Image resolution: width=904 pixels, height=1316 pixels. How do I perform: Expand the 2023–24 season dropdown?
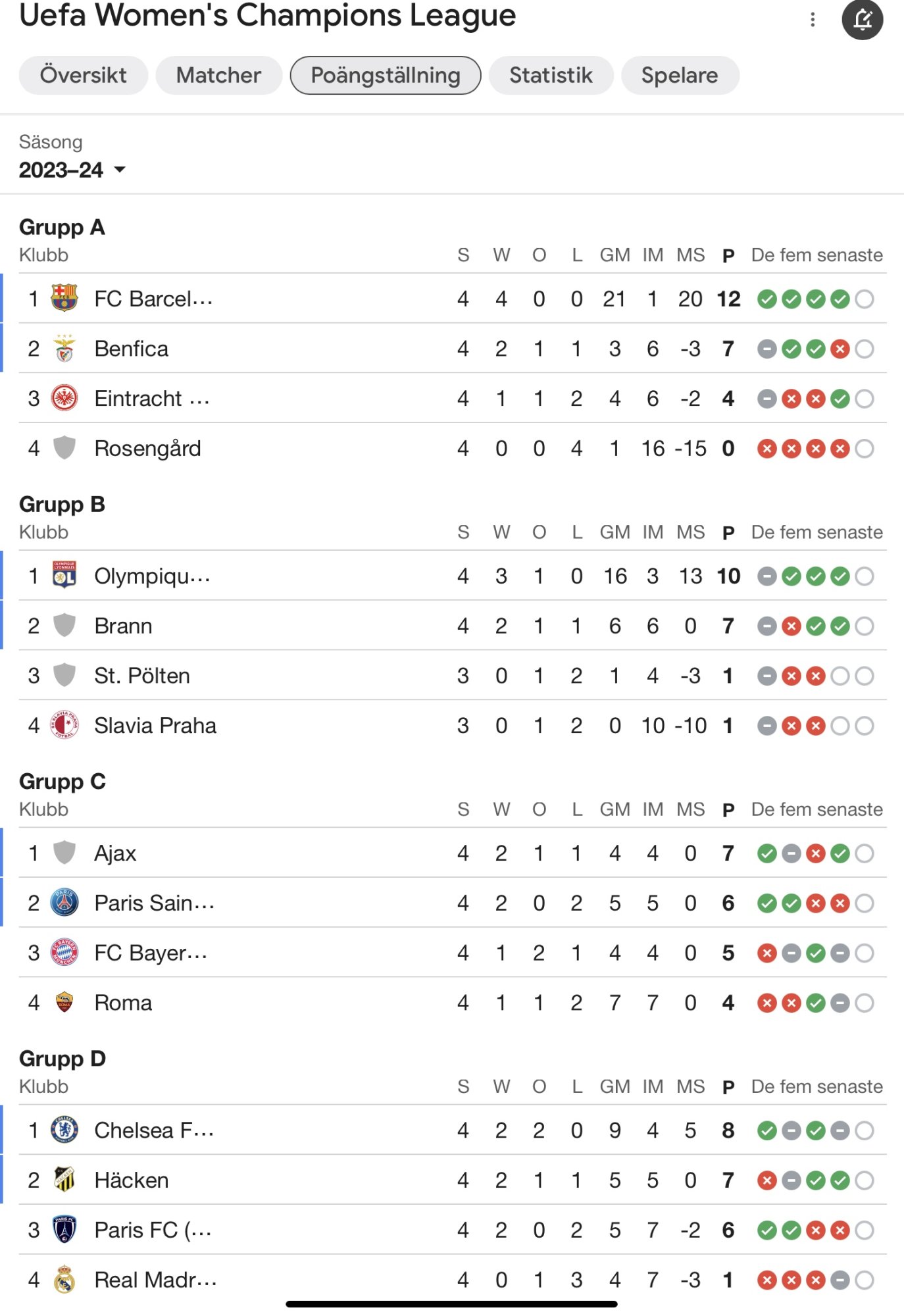click(x=72, y=170)
